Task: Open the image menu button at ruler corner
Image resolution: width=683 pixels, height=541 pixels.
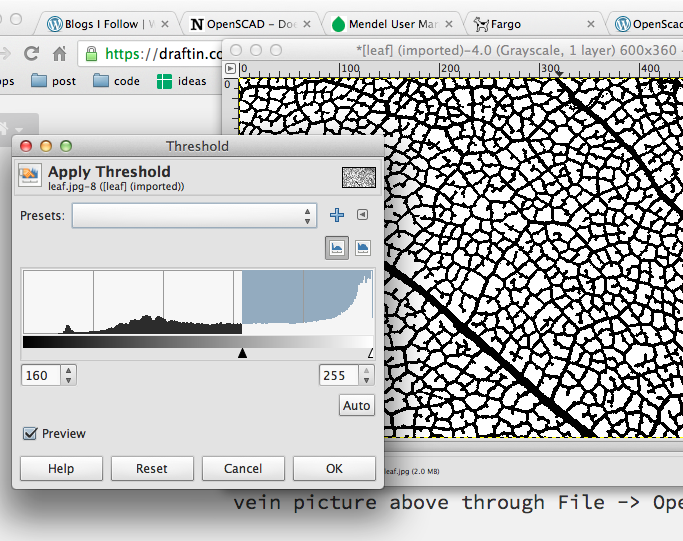Action: coord(231,69)
